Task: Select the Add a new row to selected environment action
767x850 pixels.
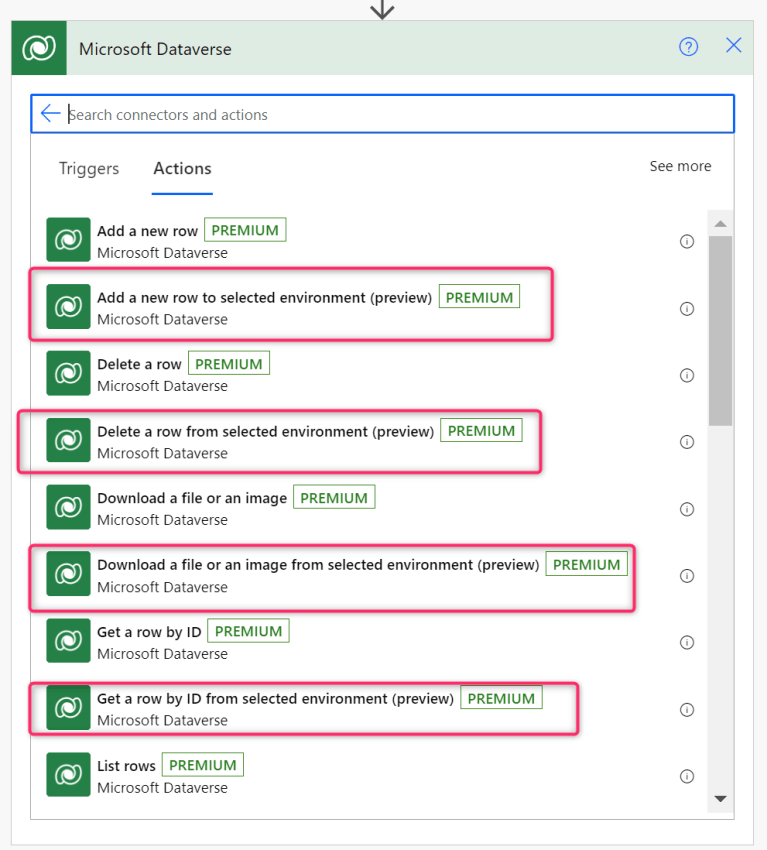Action: coord(300,306)
